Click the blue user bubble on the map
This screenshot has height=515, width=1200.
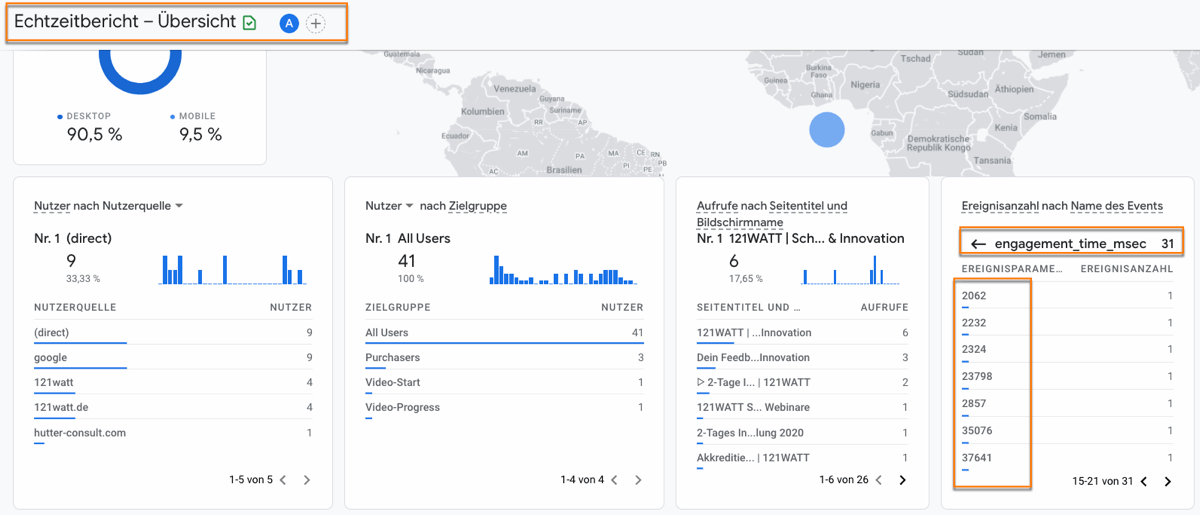827,130
